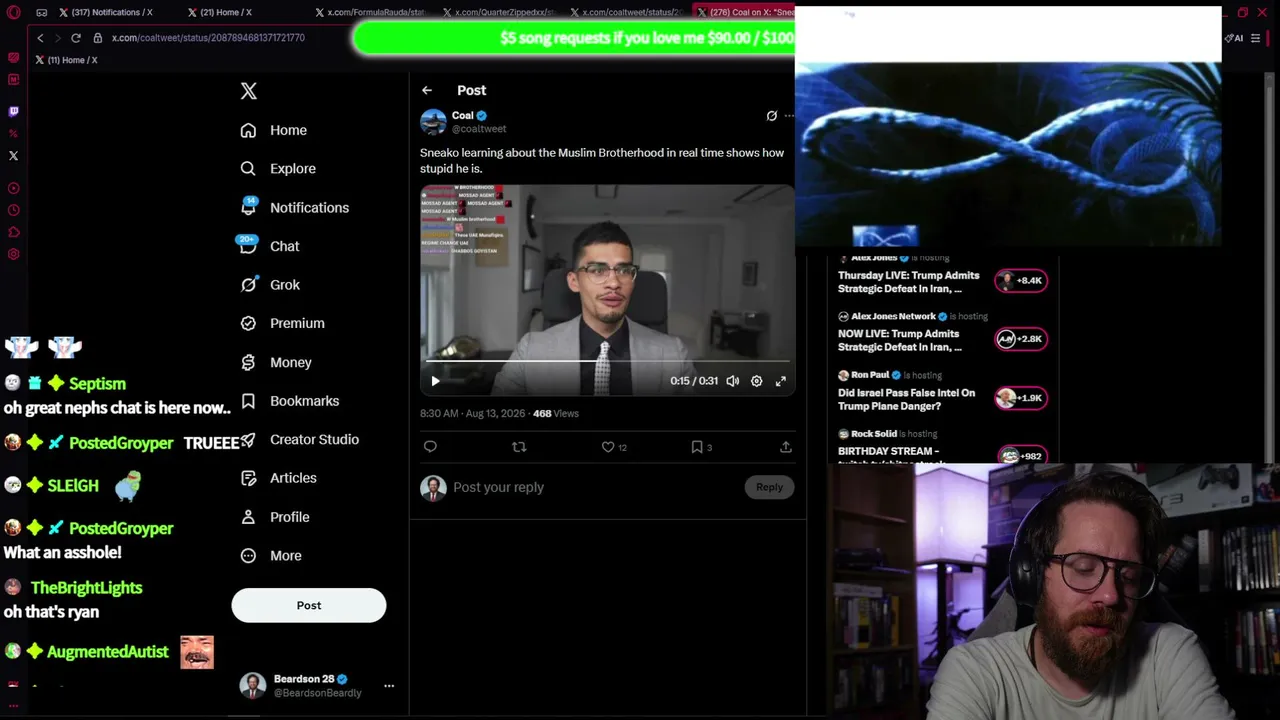
Task: Join the +2.8K listeners pill
Action: (1021, 339)
